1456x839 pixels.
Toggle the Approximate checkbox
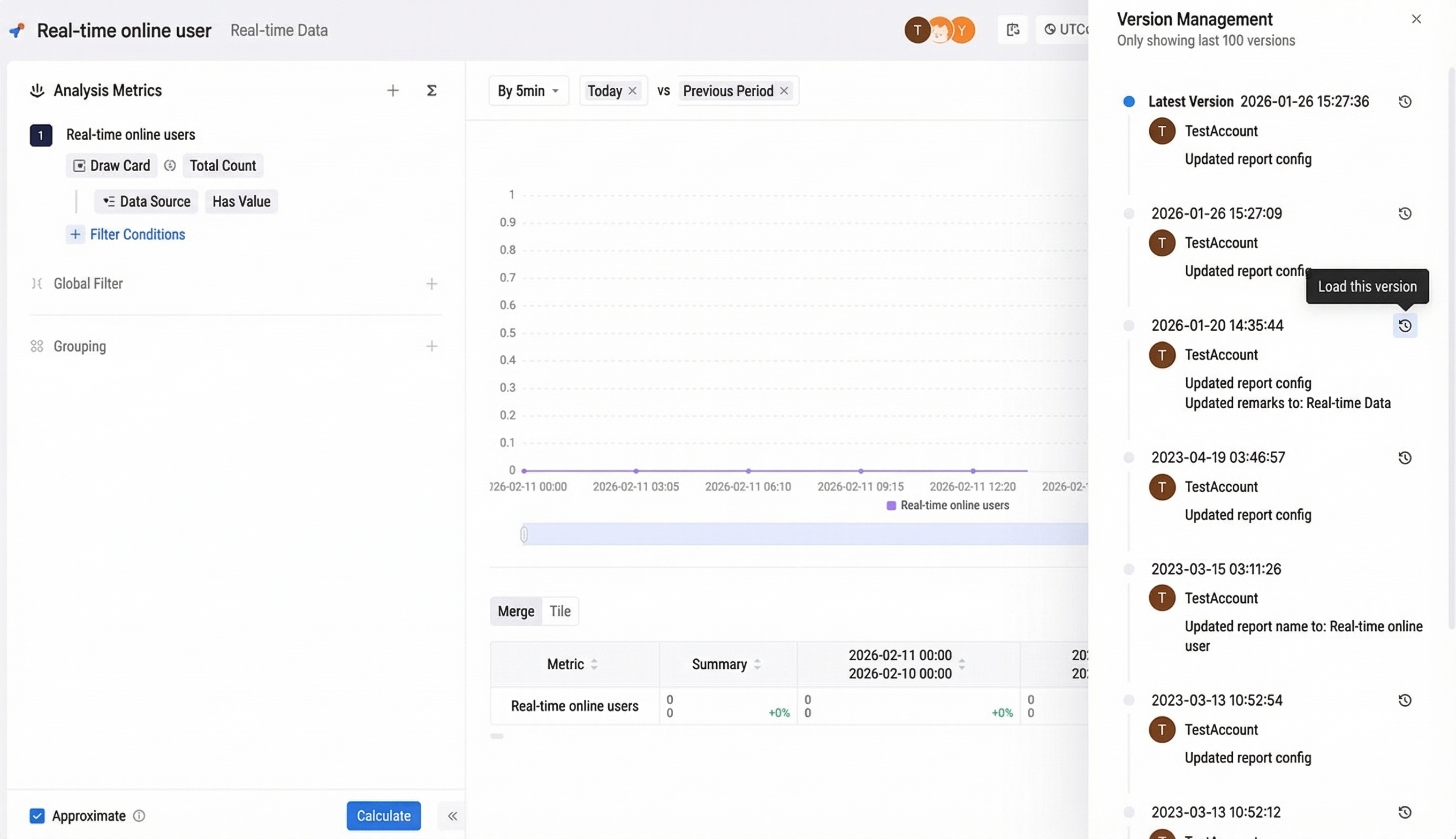[x=37, y=815]
